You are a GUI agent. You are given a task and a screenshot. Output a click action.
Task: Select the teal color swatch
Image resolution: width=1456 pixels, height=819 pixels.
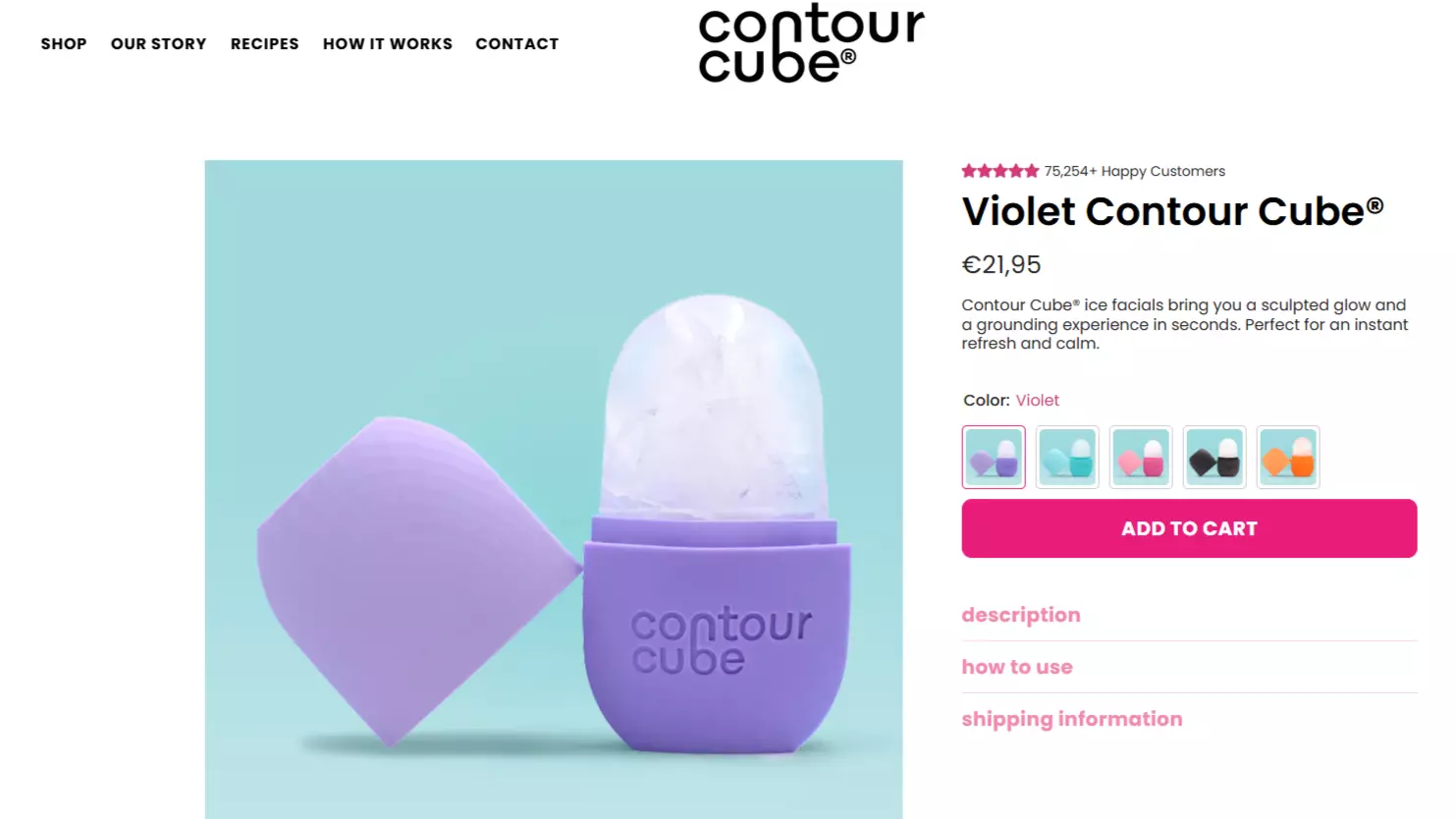(x=1067, y=457)
